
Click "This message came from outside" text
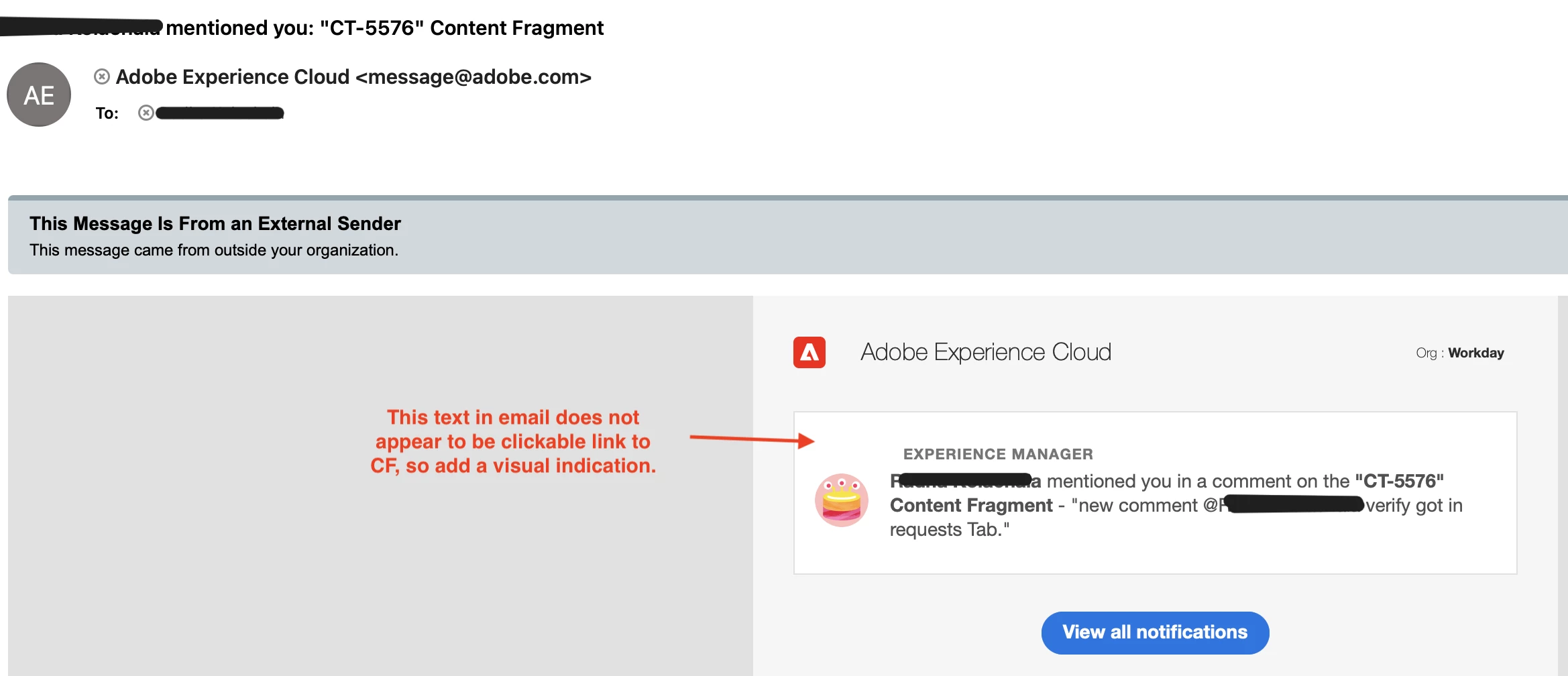(214, 250)
